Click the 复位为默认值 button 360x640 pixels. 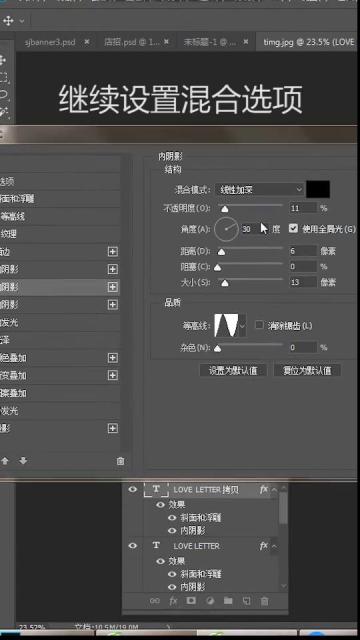pos(307,370)
